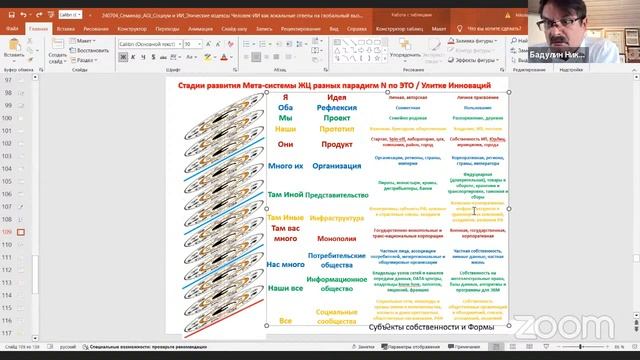
Task: Open the Файл menu
Action: [x=12, y=29]
